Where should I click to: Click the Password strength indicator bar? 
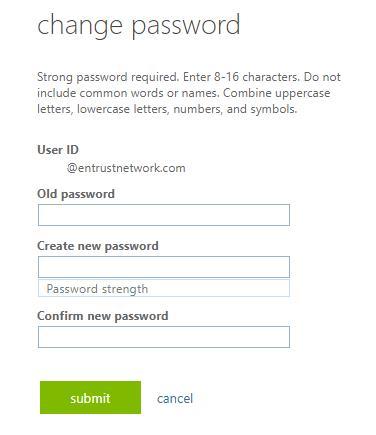coord(164,288)
